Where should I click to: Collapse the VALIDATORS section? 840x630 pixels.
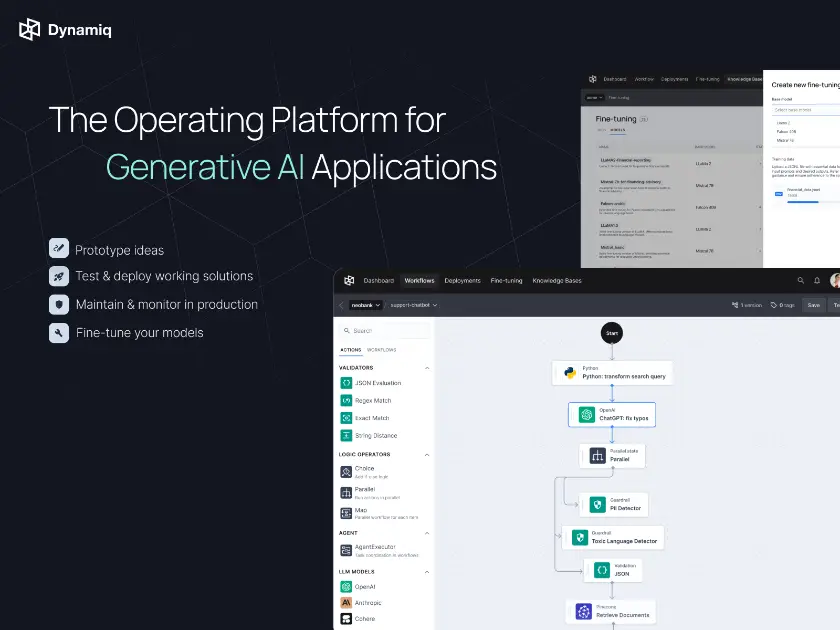pos(428,367)
